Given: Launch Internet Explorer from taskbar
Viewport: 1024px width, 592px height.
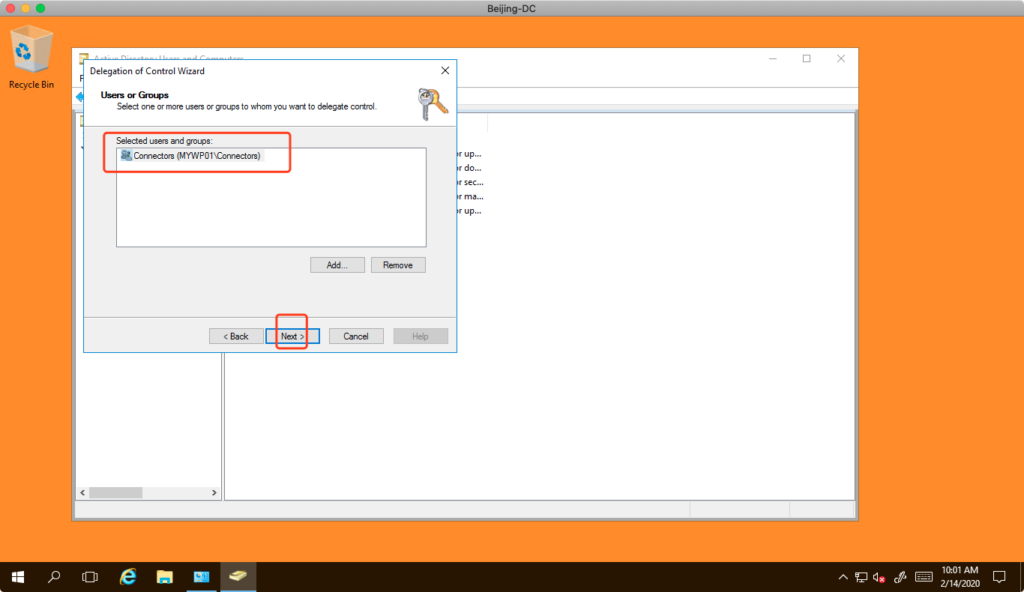Looking at the screenshot, I should [128, 577].
